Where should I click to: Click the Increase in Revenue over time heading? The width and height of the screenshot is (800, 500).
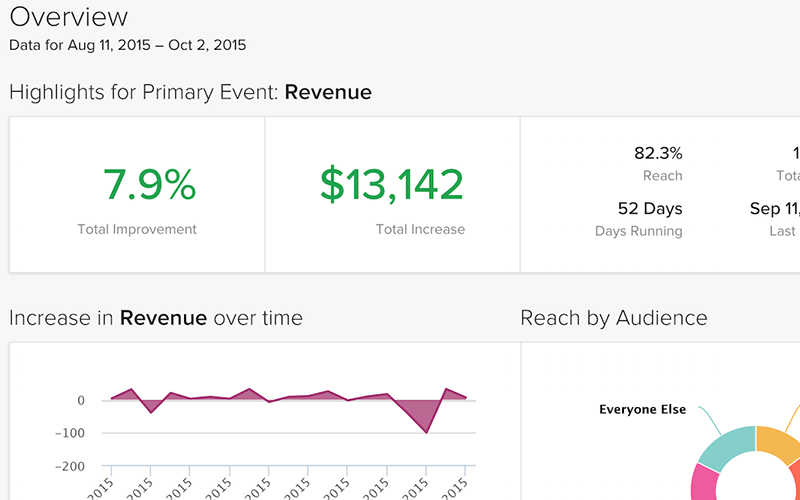tap(156, 318)
